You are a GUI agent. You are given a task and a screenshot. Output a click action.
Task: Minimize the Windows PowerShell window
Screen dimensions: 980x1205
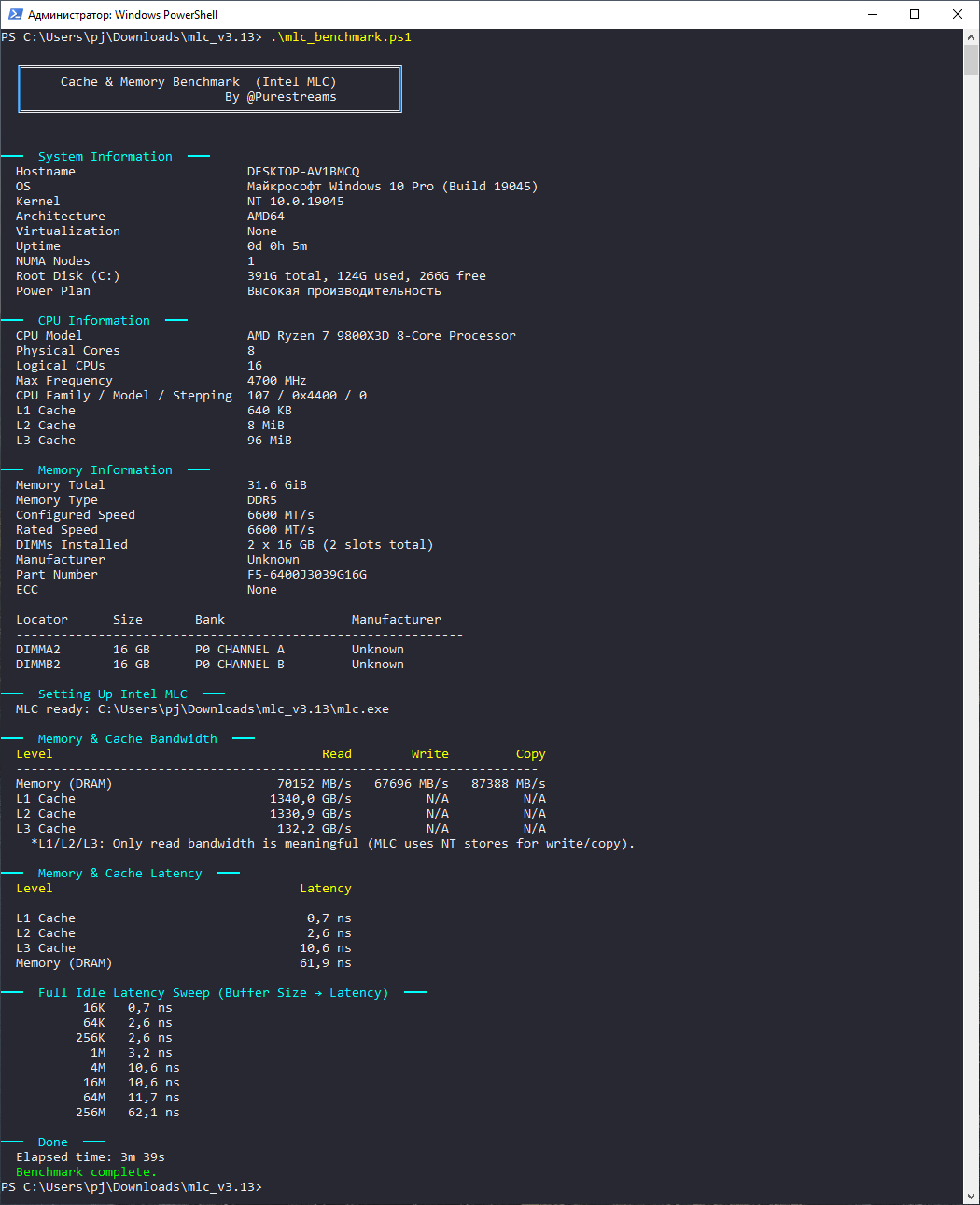click(x=873, y=14)
